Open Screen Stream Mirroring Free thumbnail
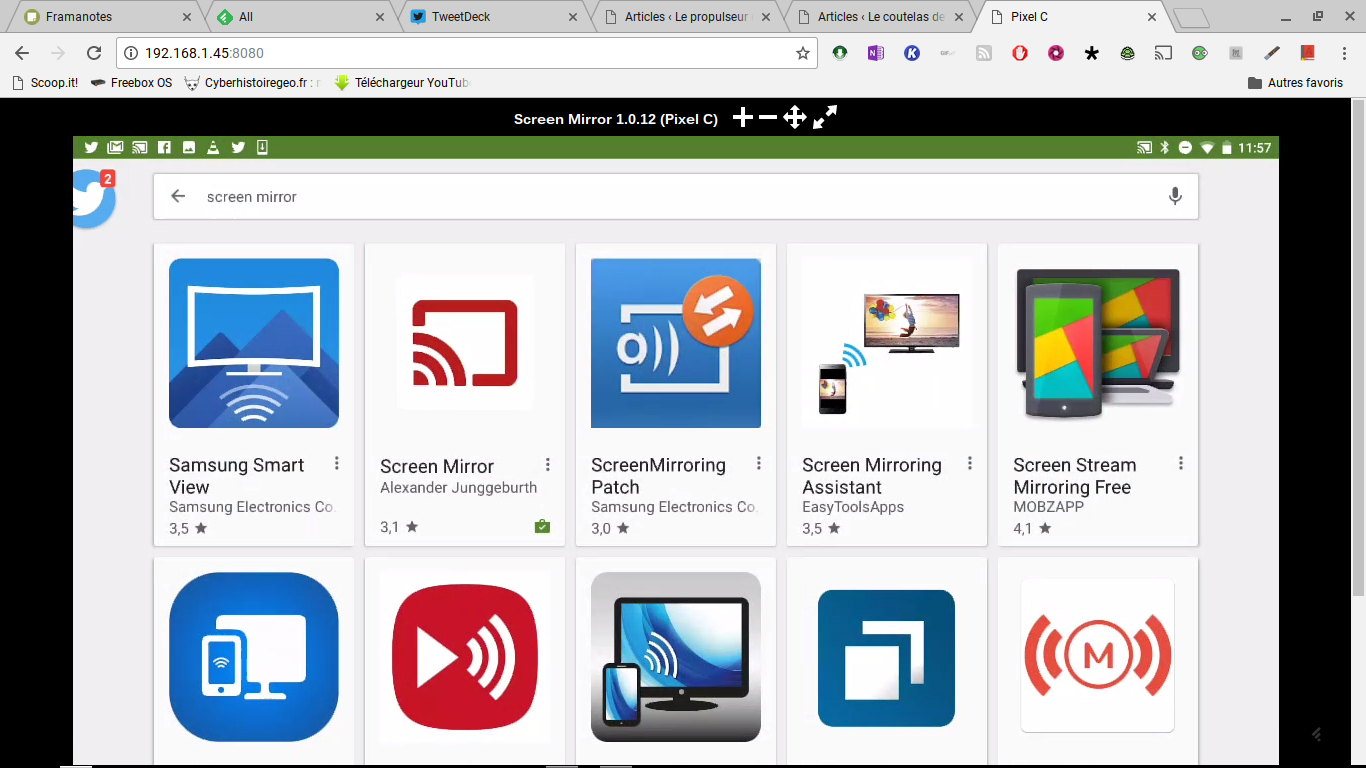Screen dimensions: 1366x768 [1098, 343]
